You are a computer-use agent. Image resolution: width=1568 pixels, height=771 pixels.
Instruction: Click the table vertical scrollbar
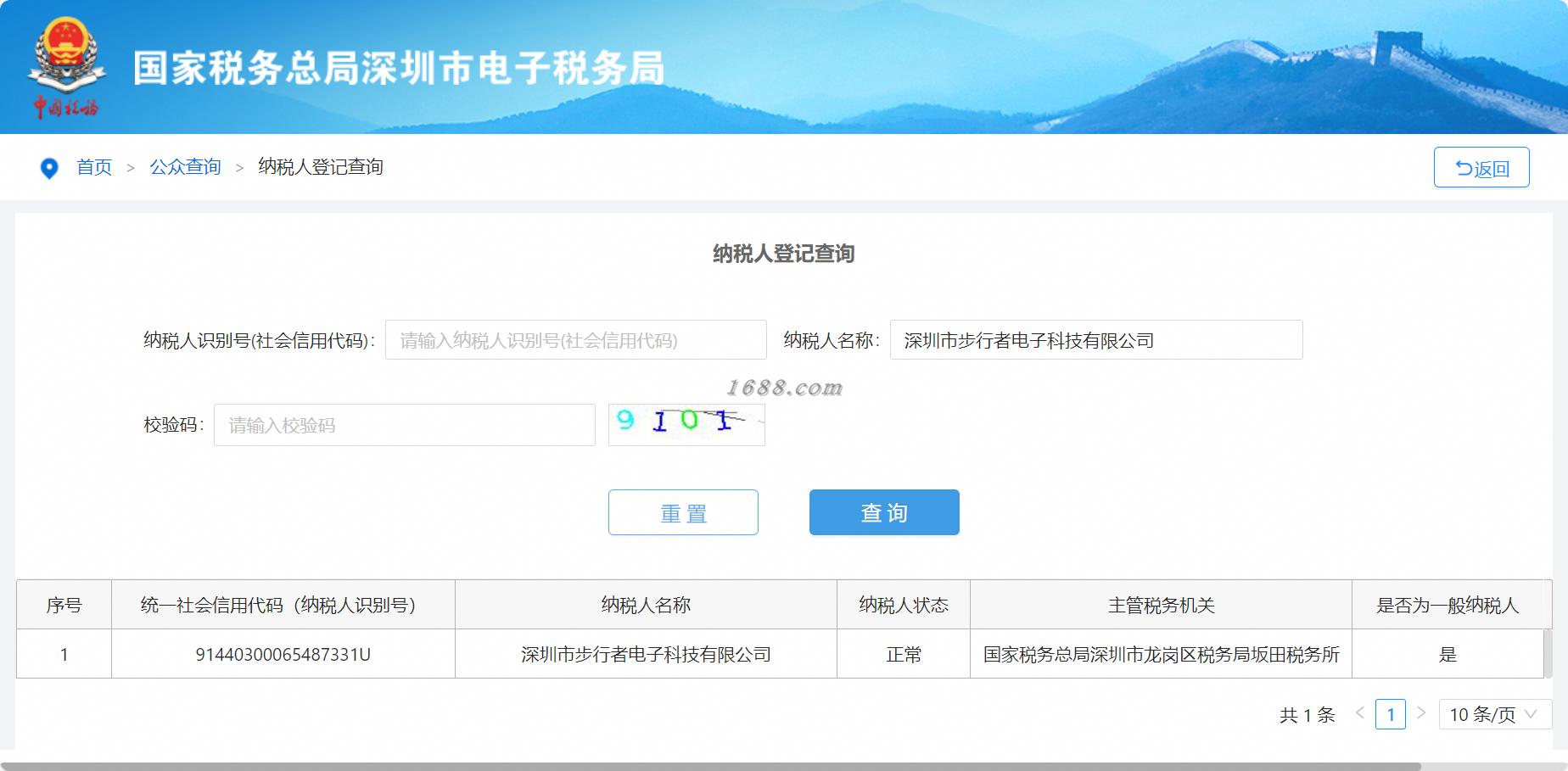(x=1548, y=652)
